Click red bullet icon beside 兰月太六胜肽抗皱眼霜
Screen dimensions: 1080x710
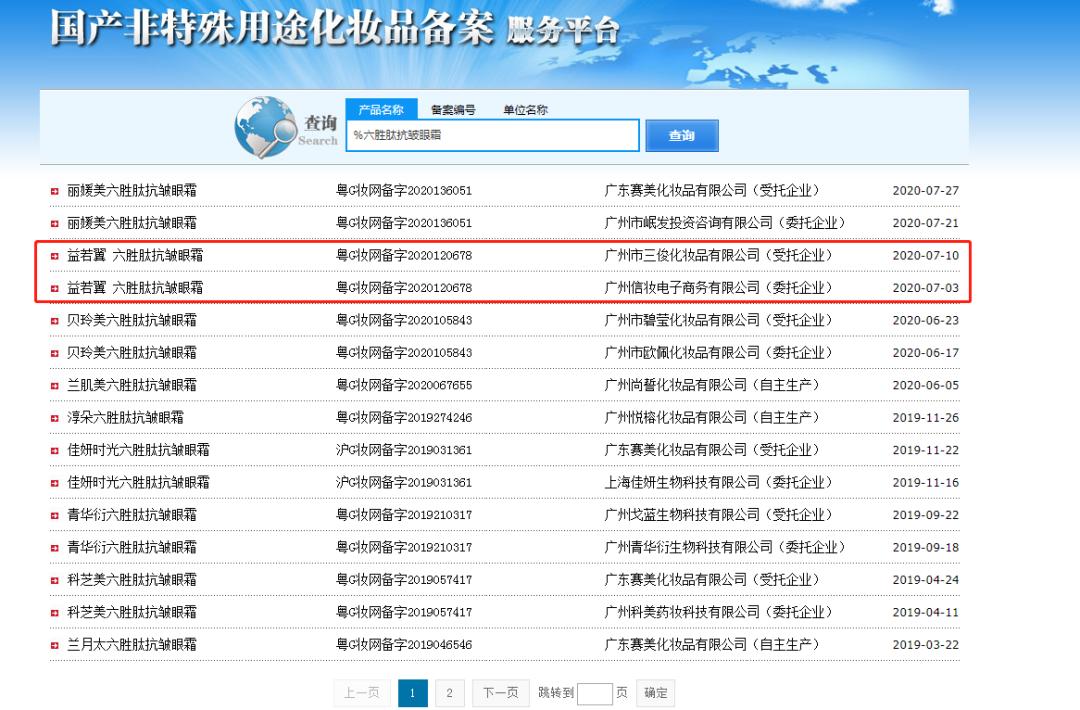point(54,646)
